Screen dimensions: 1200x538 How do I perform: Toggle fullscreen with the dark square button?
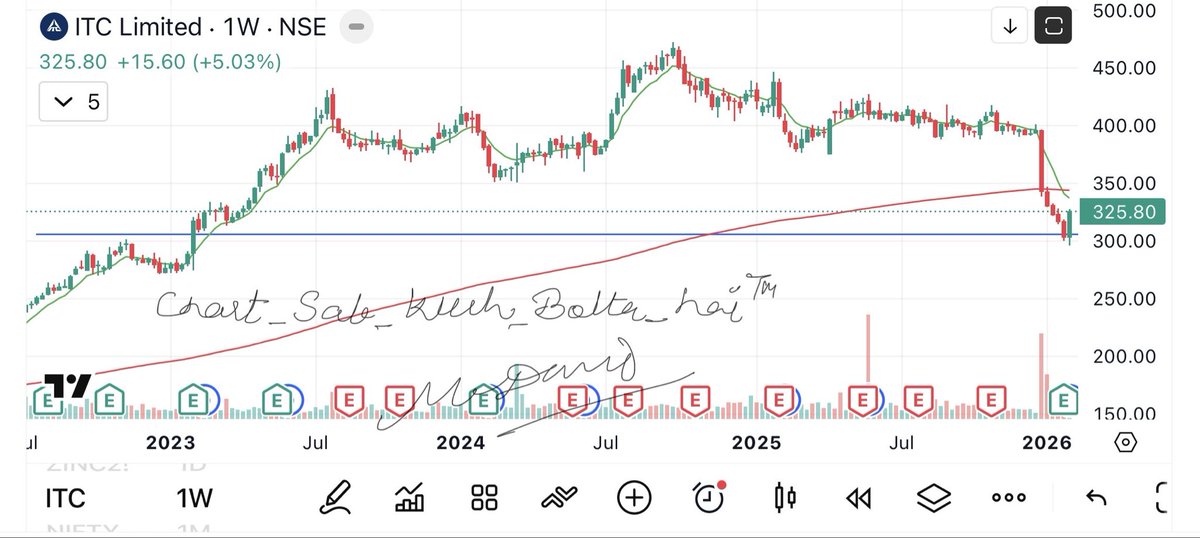pyautogui.click(x=1053, y=27)
